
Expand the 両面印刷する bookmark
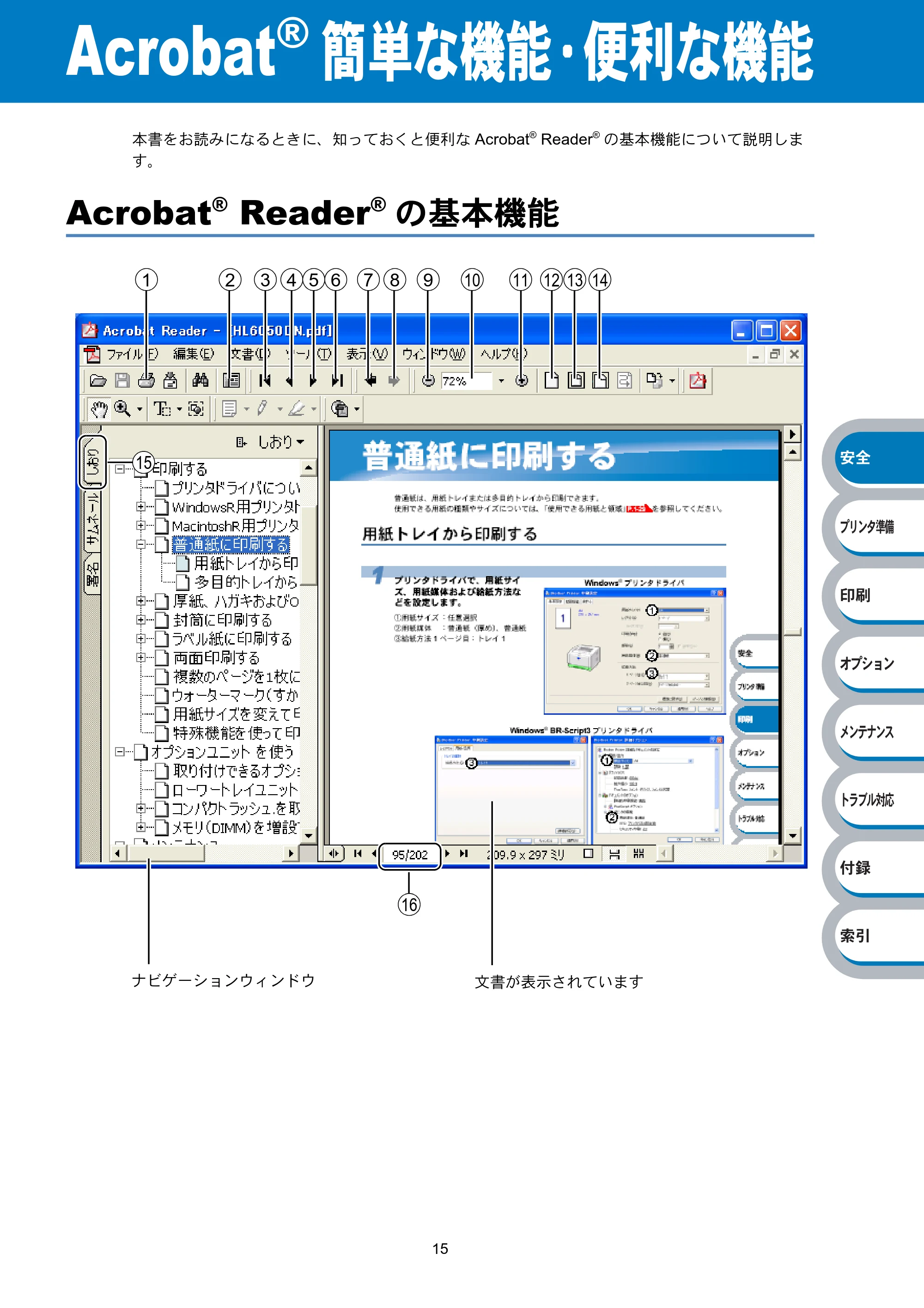(x=140, y=657)
